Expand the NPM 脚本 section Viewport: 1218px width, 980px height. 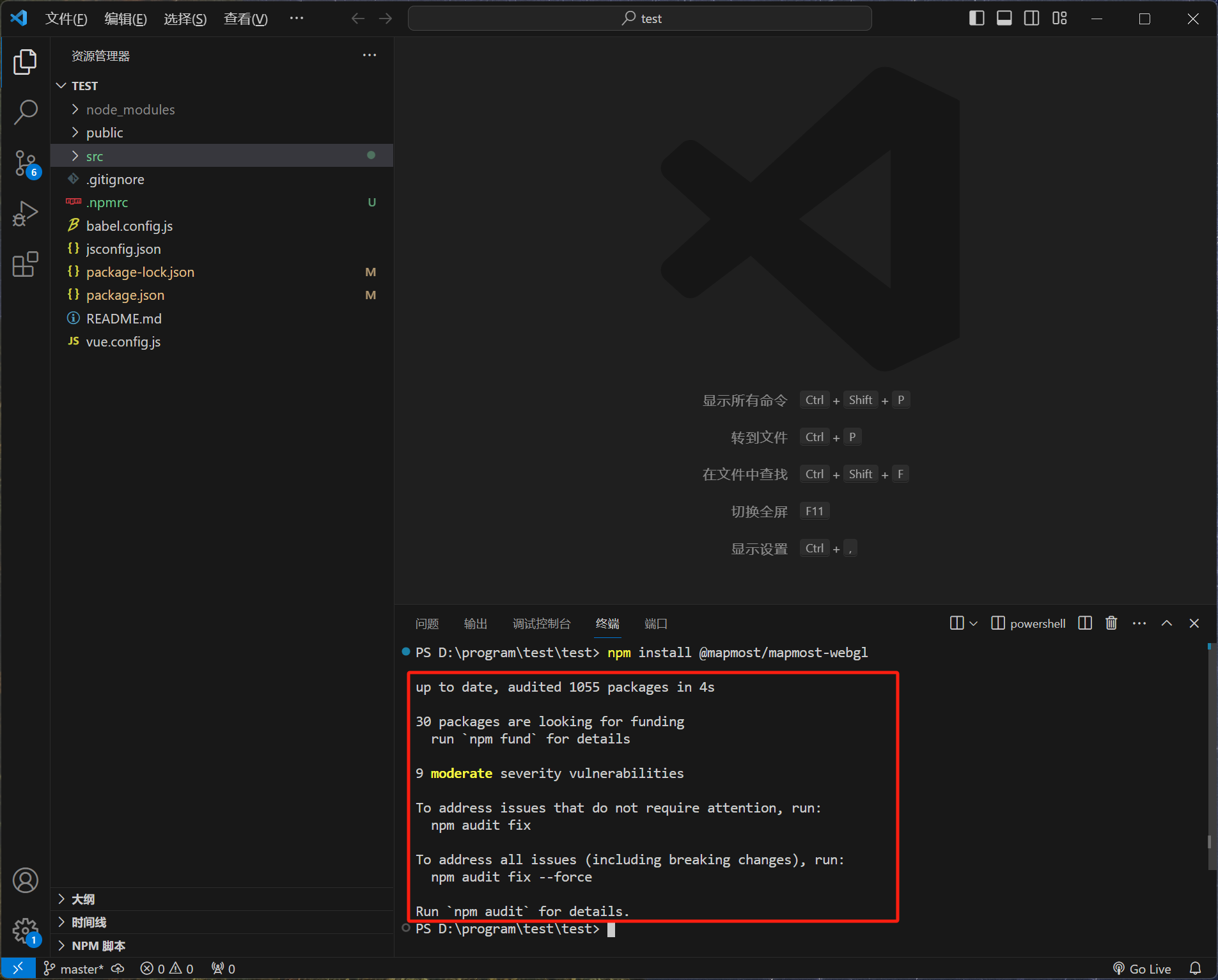pyautogui.click(x=222, y=945)
